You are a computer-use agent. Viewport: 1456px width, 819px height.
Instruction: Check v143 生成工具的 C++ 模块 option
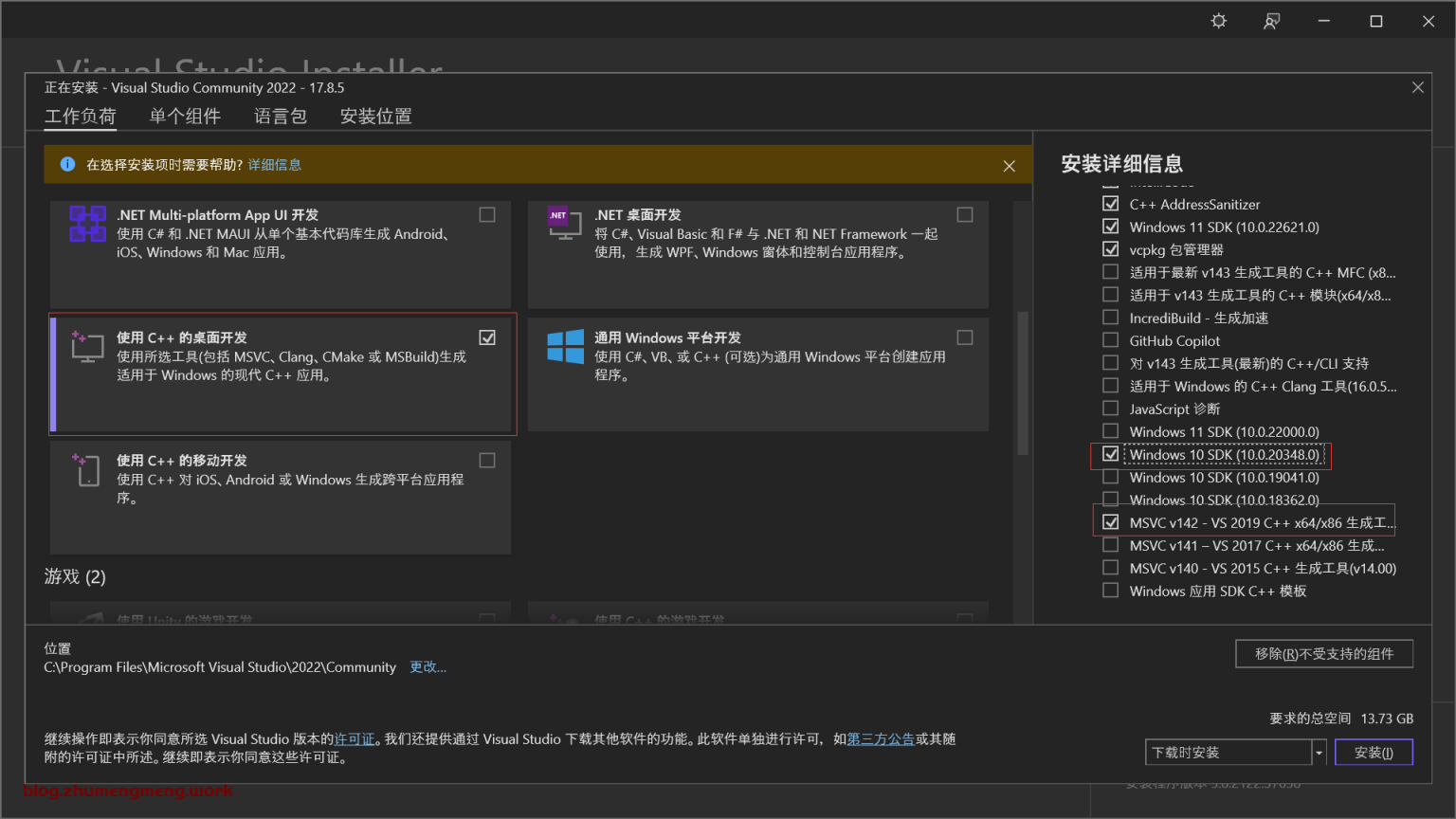[x=1111, y=295]
